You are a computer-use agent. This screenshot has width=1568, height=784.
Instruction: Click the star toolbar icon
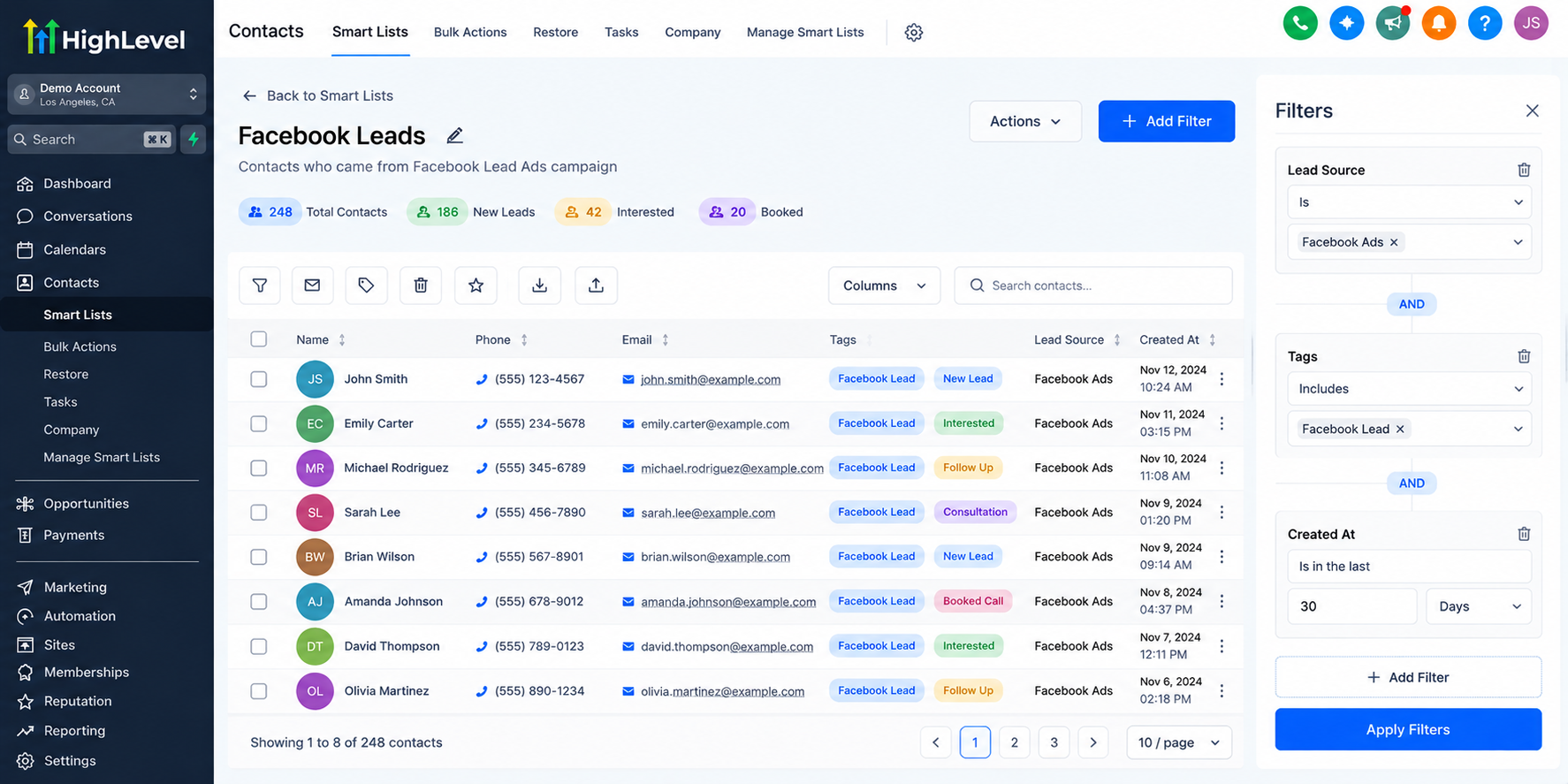[x=476, y=285]
